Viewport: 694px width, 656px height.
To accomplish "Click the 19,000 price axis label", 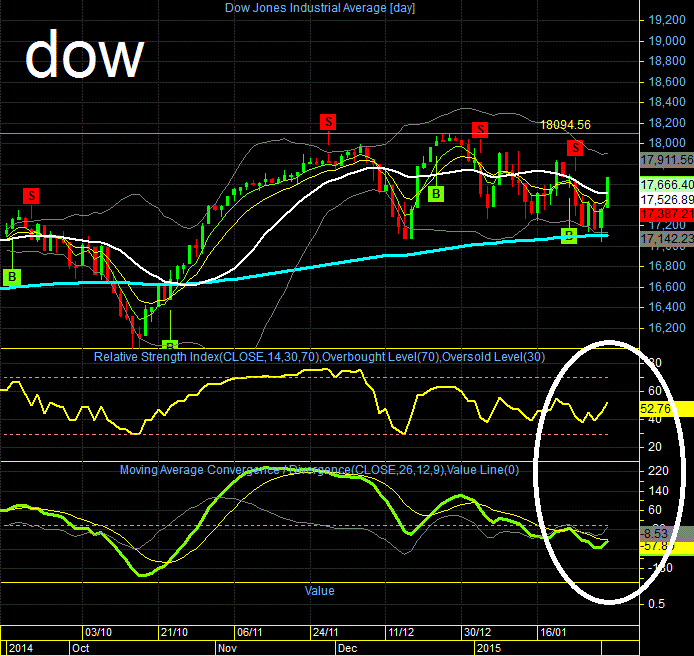I will point(667,41).
